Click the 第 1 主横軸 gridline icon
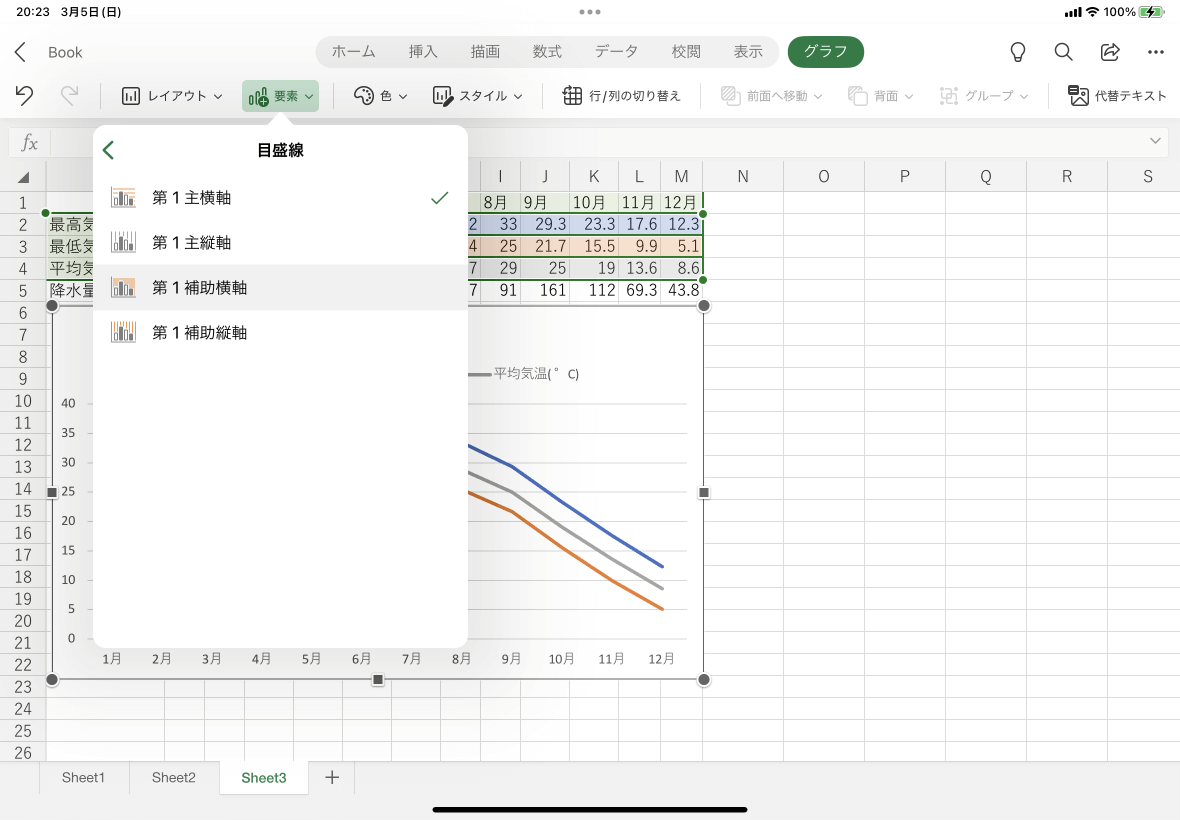This screenshot has height=820, width=1180. (123, 197)
